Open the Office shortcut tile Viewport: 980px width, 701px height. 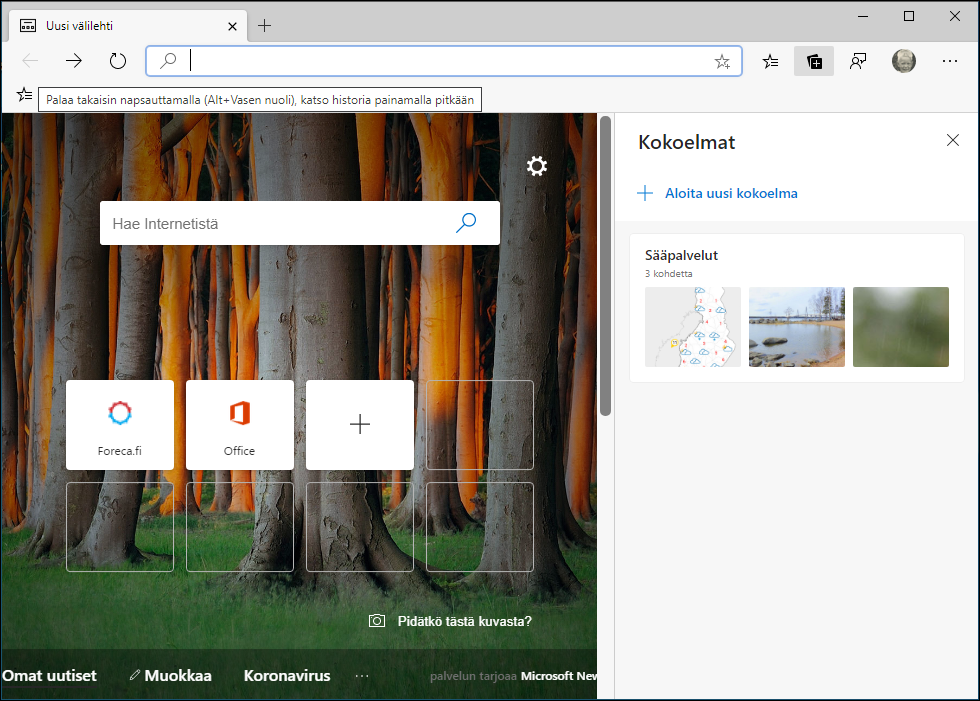pyautogui.click(x=240, y=424)
